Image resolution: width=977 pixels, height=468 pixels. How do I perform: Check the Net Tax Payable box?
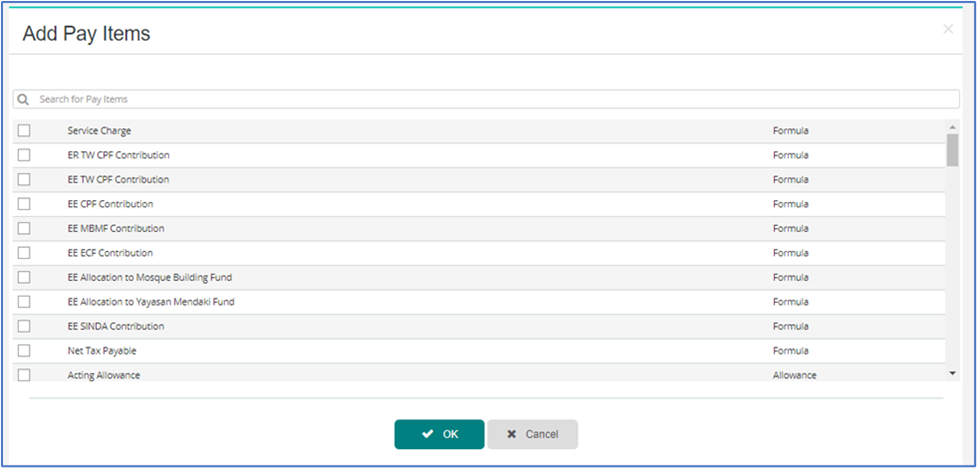pyautogui.click(x=24, y=351)
